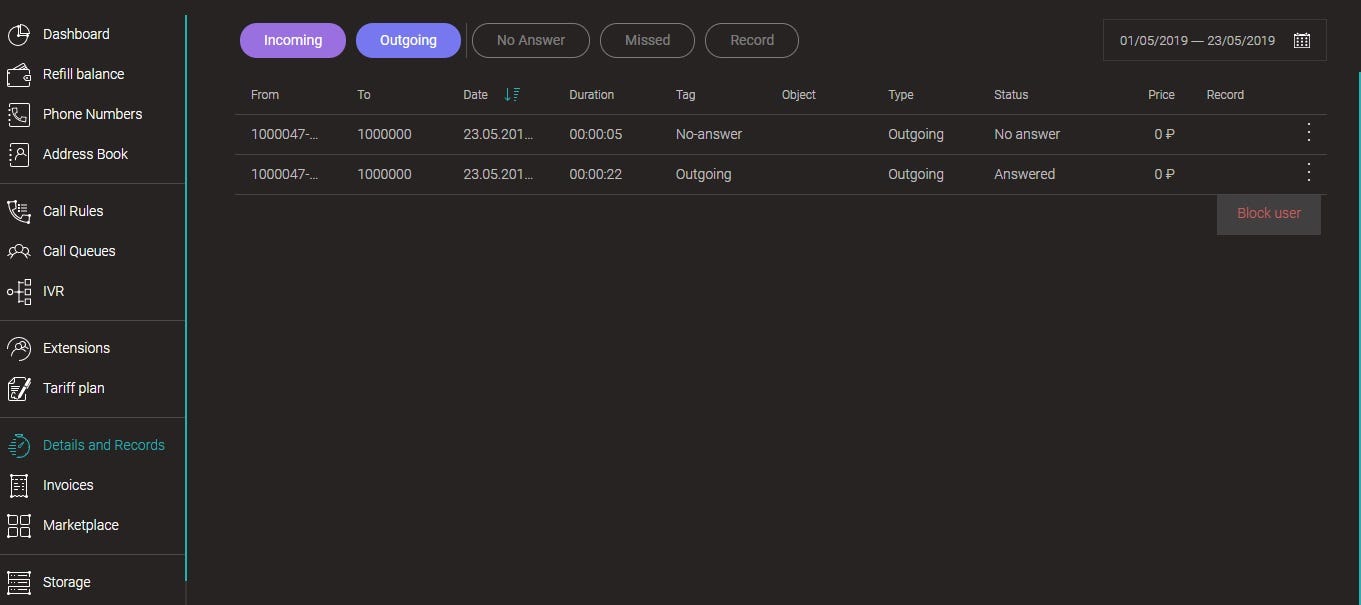Click 0 ₽ price in Answered row

click(1164, 174)
